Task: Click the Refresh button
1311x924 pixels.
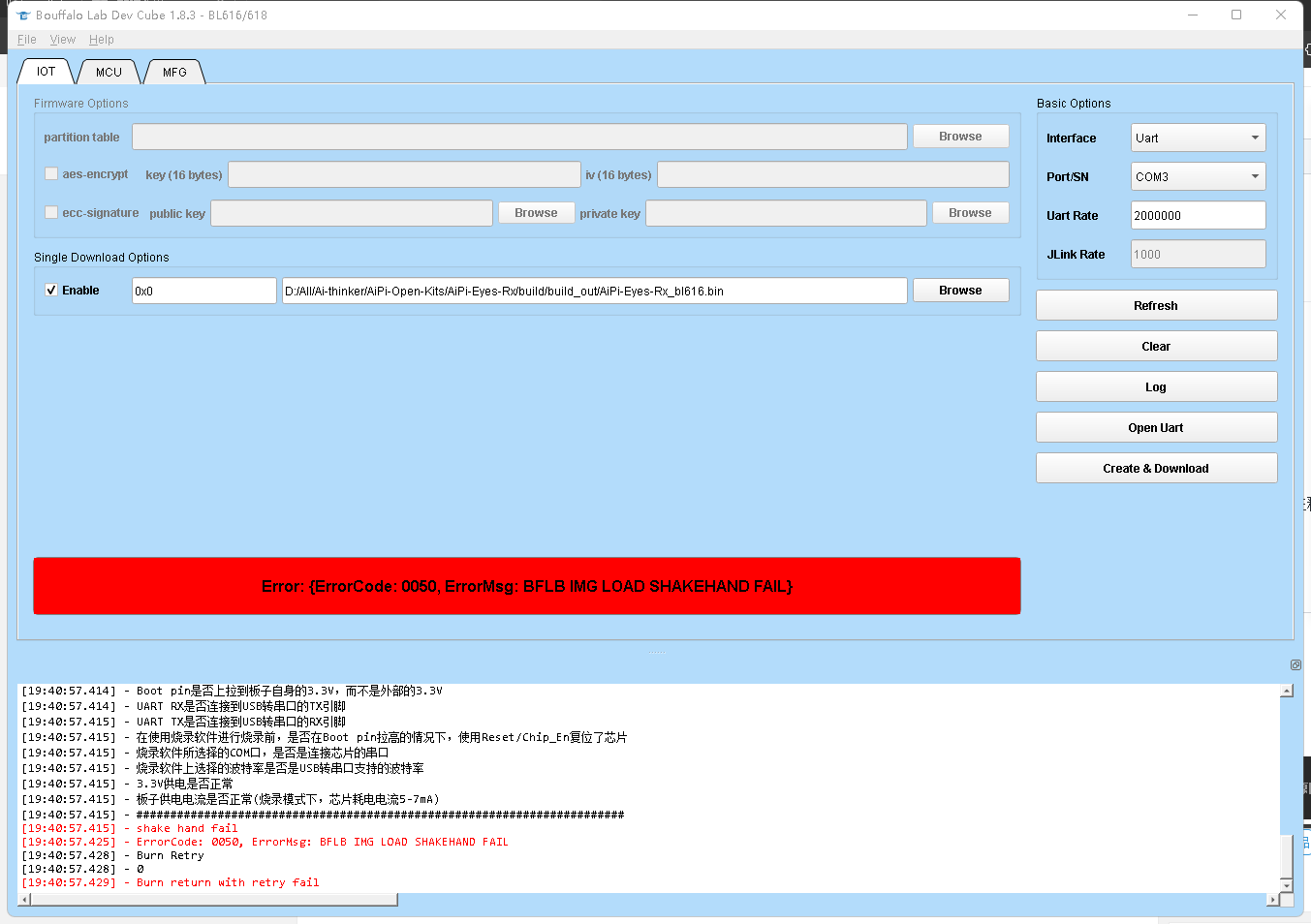Action: pyautogui.click(x=1156, y=305)
